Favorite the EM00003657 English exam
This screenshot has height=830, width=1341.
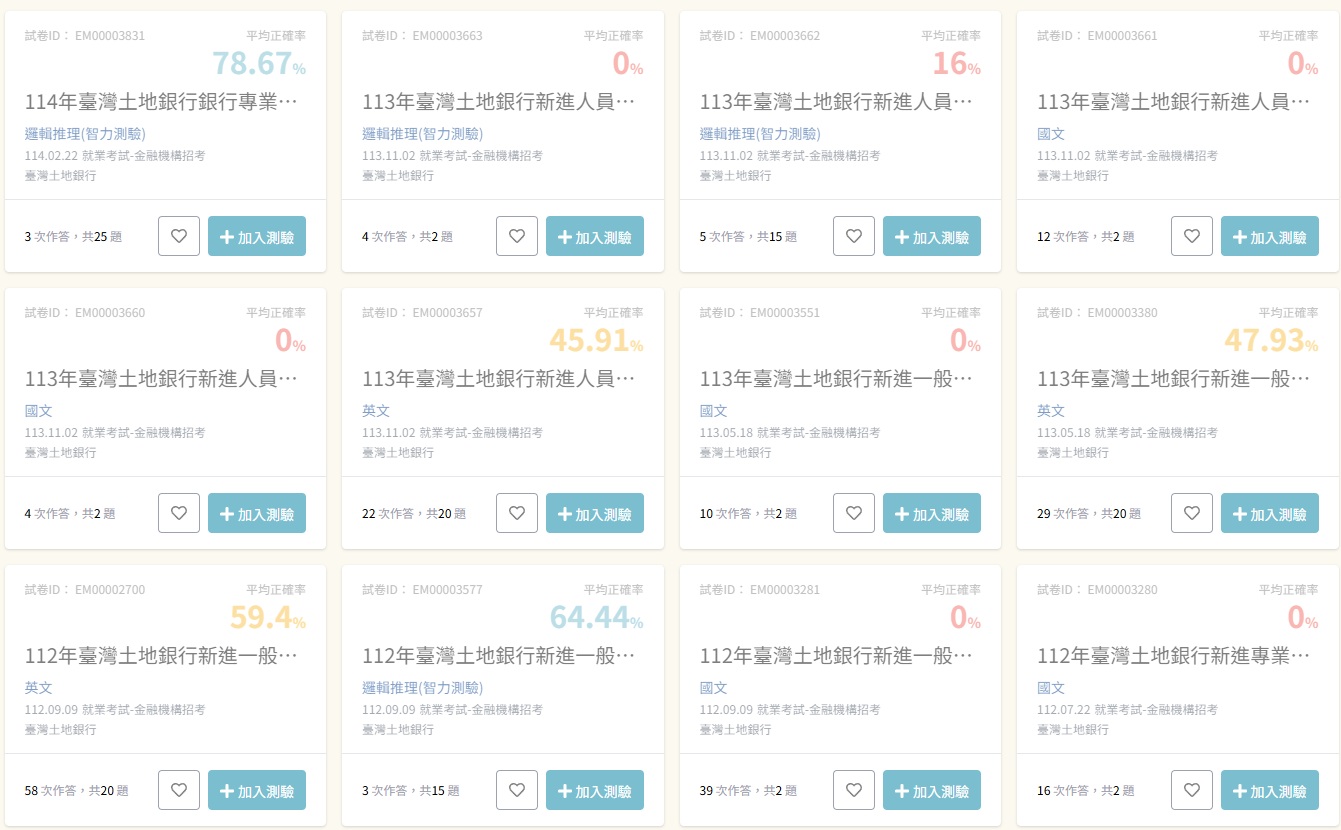point(517,513)
